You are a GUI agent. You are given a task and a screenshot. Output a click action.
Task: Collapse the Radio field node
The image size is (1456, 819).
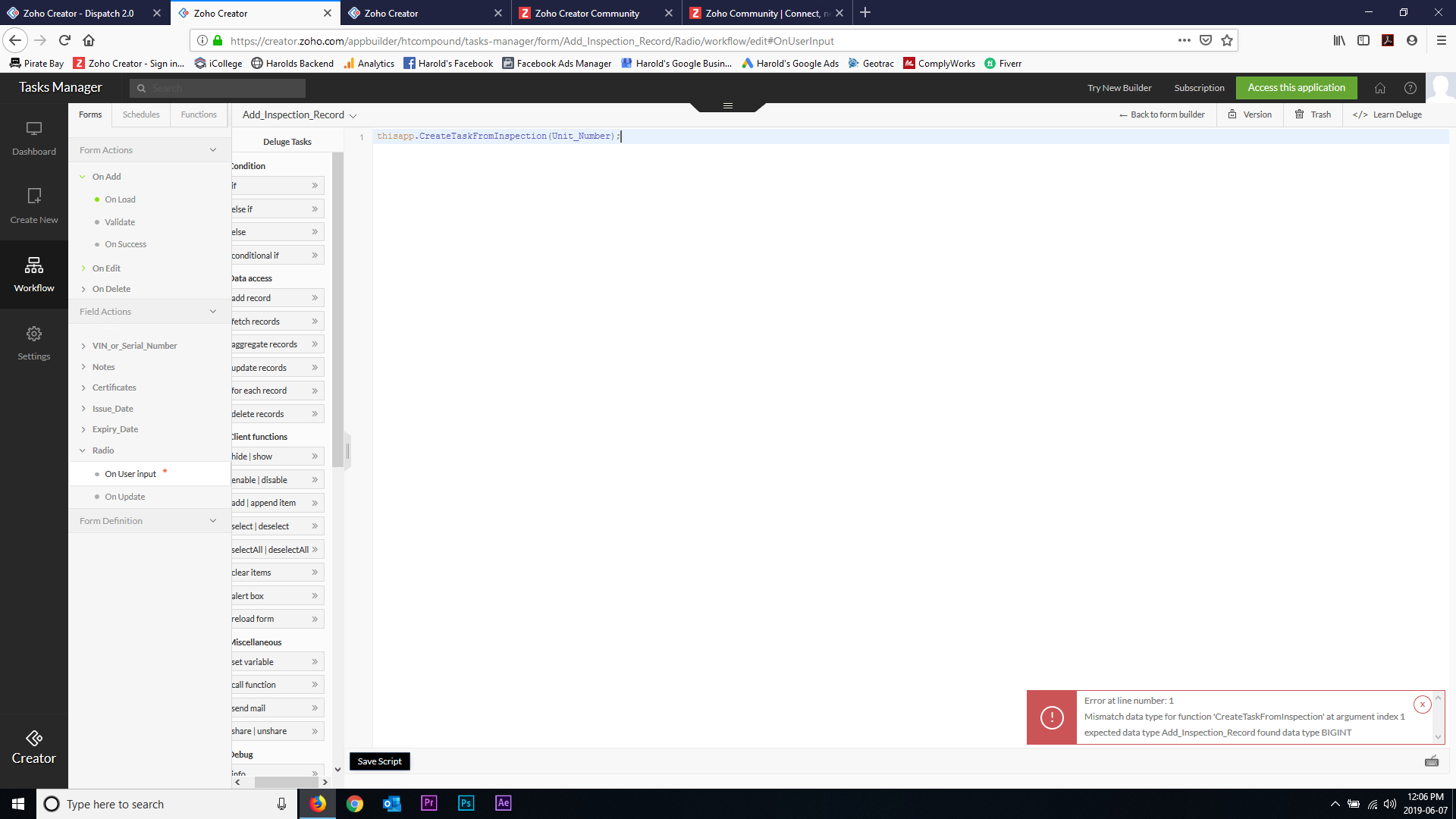click(x=83, y=450)
